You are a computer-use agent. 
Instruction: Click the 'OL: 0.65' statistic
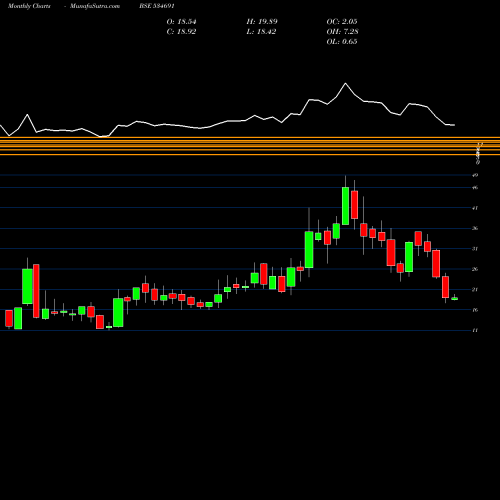[x=342, y=42]
